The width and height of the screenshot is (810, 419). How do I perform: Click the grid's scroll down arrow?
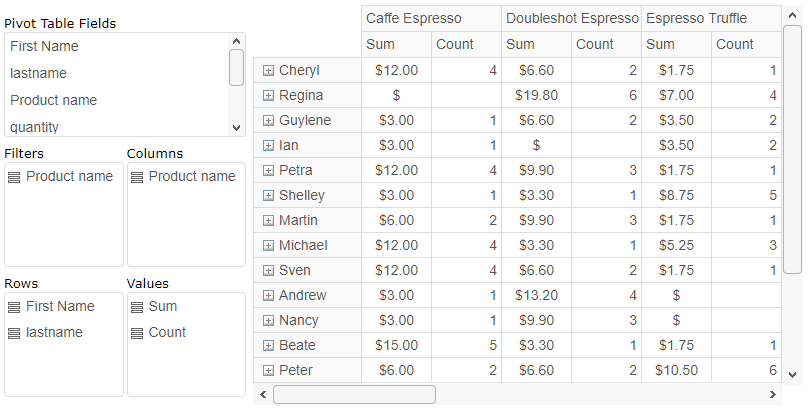(x=792, y=374)
